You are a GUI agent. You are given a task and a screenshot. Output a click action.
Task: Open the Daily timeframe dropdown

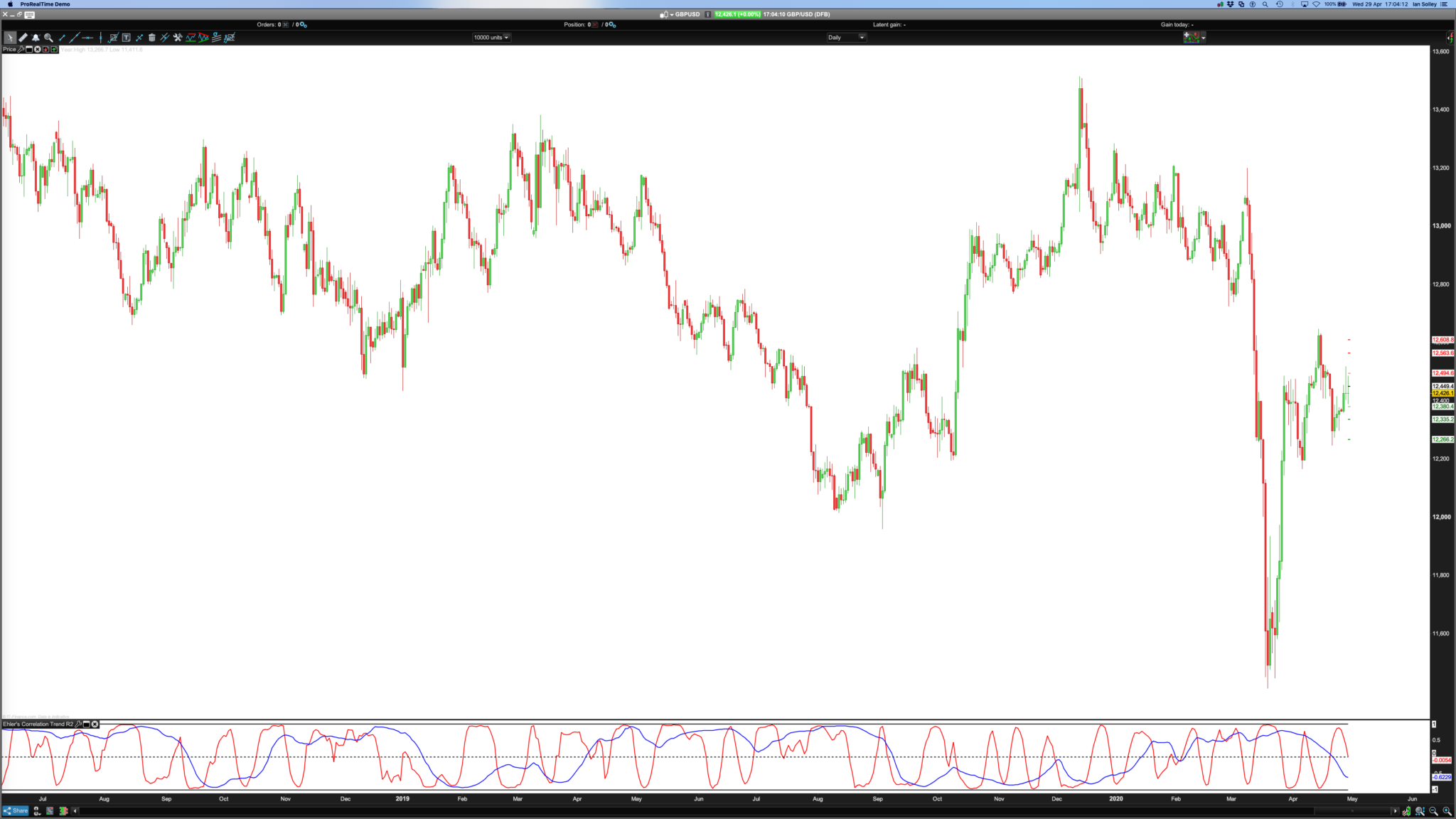(x=846, y=37)
